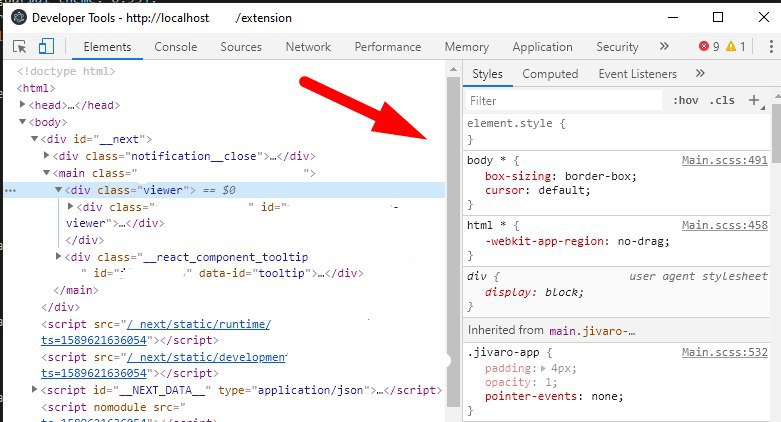Click the element.style rule block

coord(618,132)
